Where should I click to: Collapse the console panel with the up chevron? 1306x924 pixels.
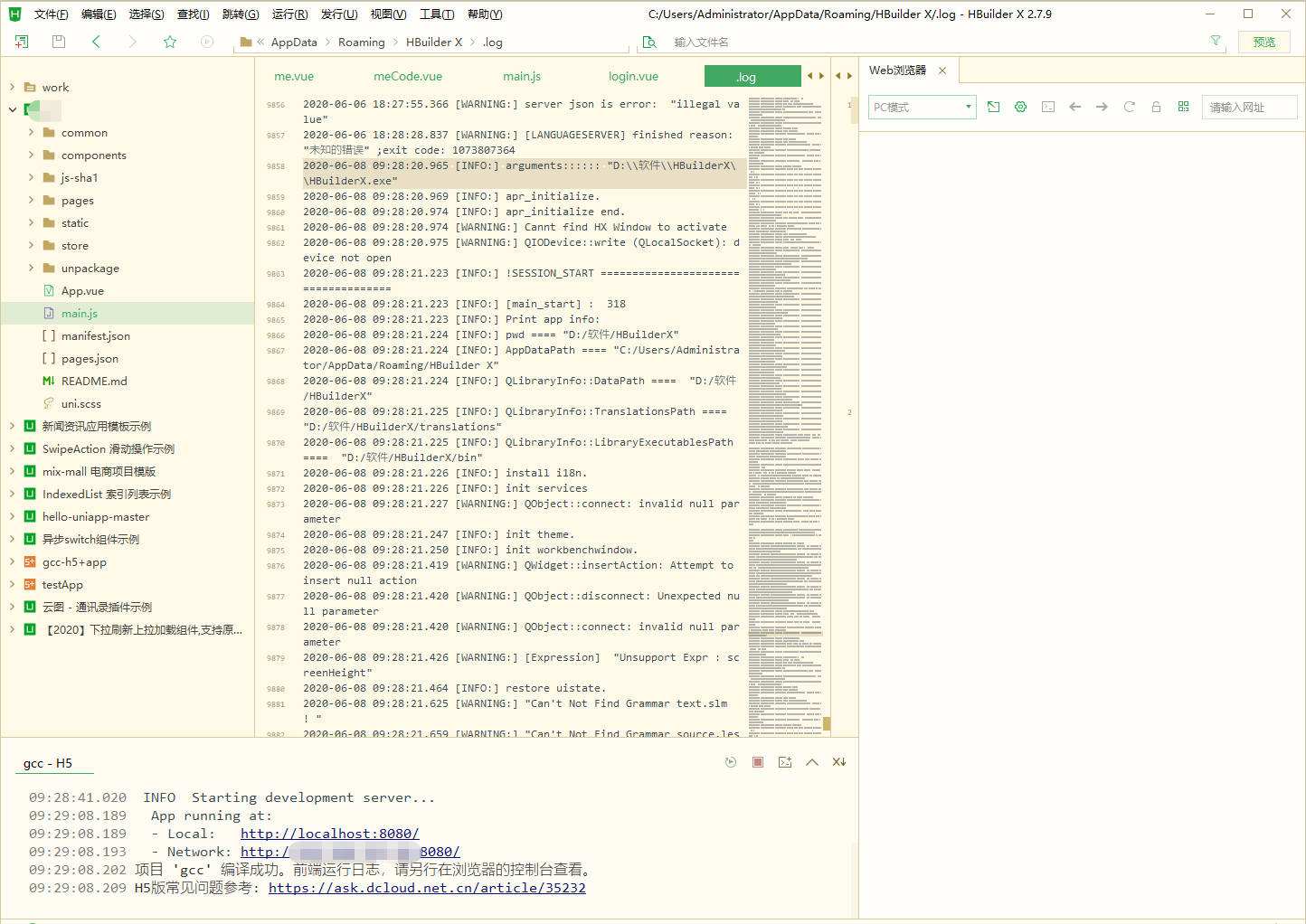click(x=812, y=762)
